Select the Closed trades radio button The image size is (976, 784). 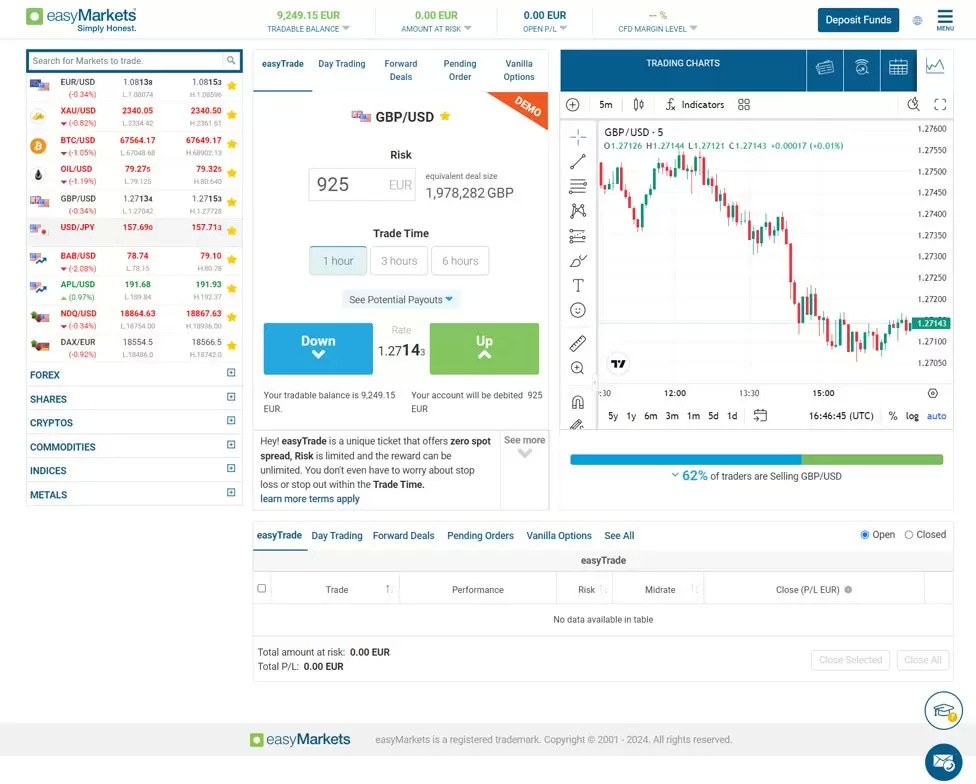(x=909, y=534)
